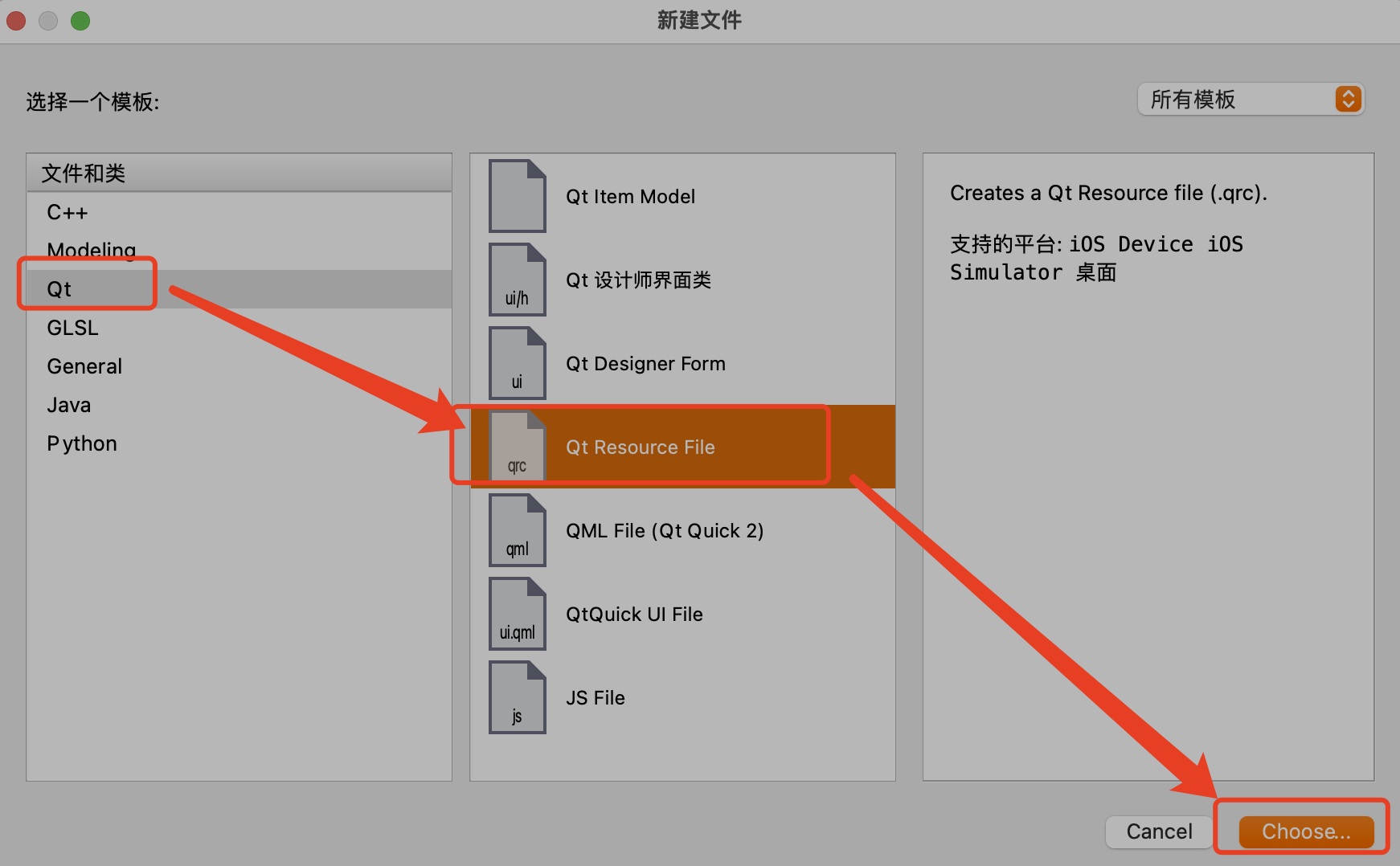The height and width of the screenshot is (866, 1400).
Task: Click the ui Designer Form icon
Action: pos(518,363)
